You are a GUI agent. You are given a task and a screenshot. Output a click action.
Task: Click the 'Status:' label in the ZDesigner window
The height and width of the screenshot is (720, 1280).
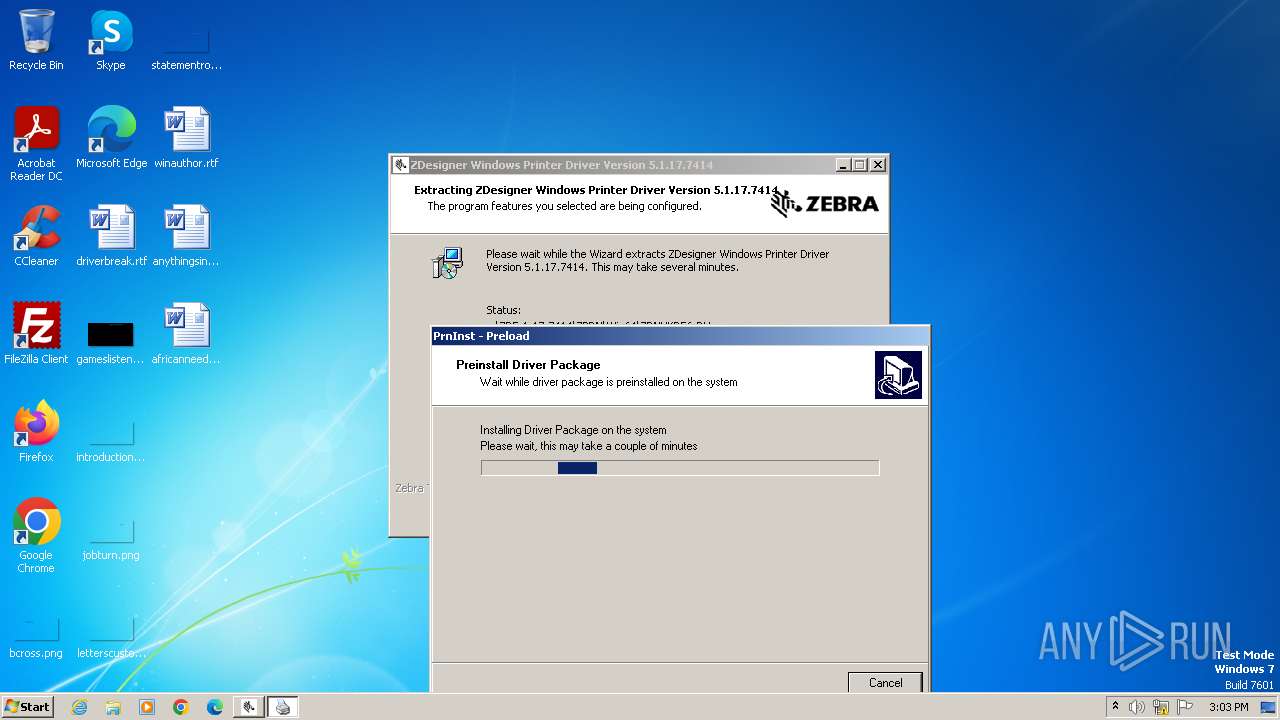503,310
